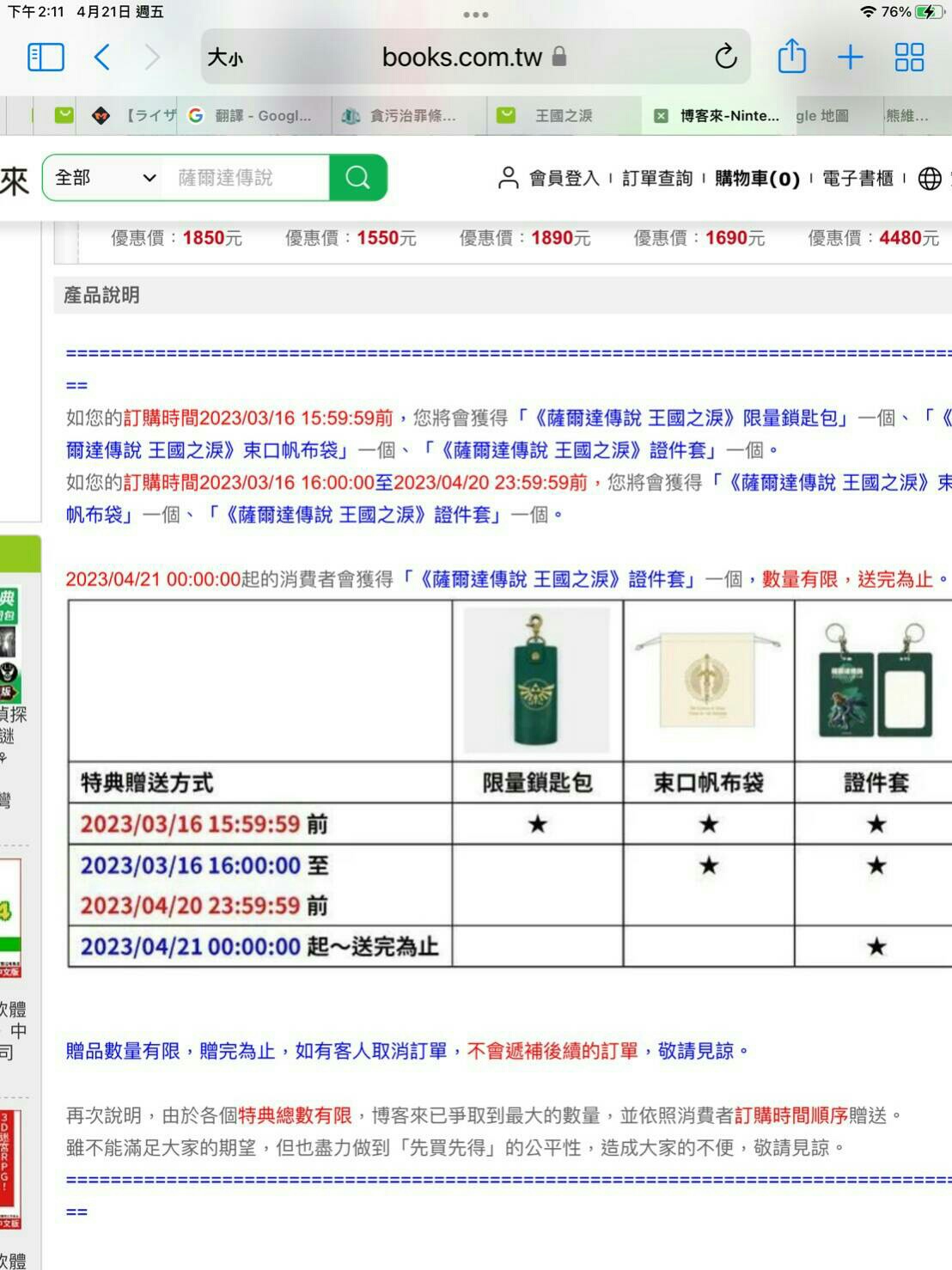Select the 1890元 discounted price
Screen dimensions: 952x1270
pos(561,238)
